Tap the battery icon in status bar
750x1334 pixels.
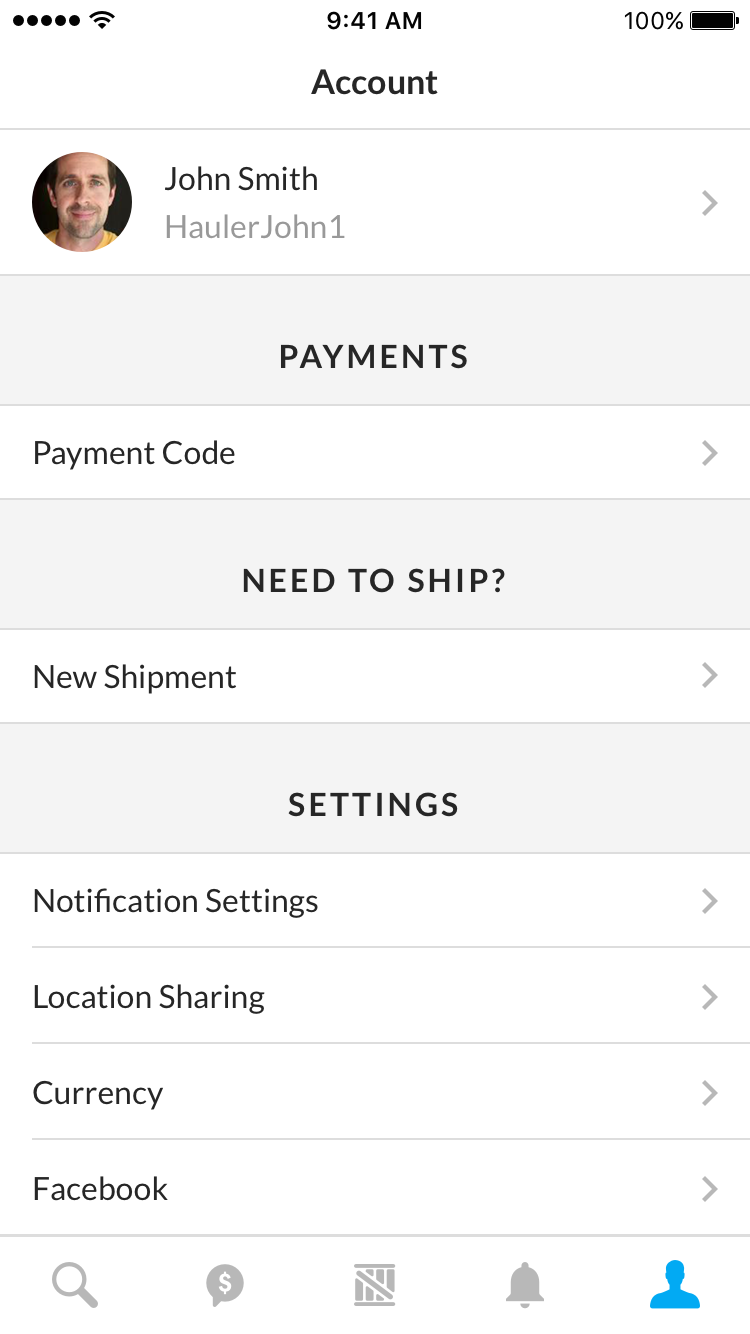(x=714, y=21)
